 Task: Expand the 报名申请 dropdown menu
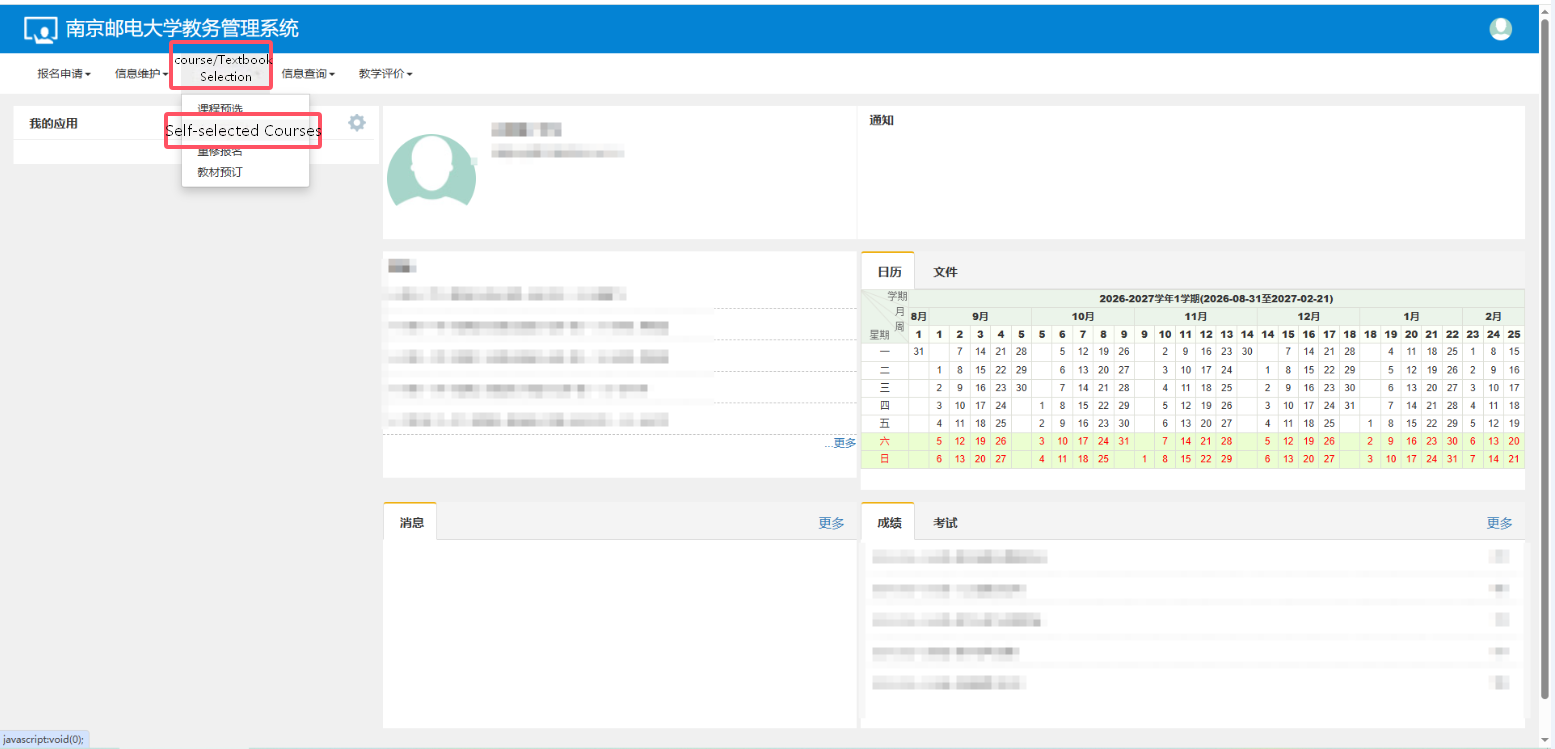tap(64, 73)
